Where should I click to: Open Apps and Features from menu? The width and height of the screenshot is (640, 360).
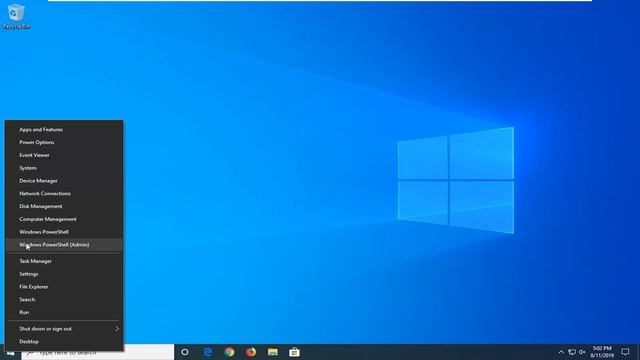(x=64, y=129)
